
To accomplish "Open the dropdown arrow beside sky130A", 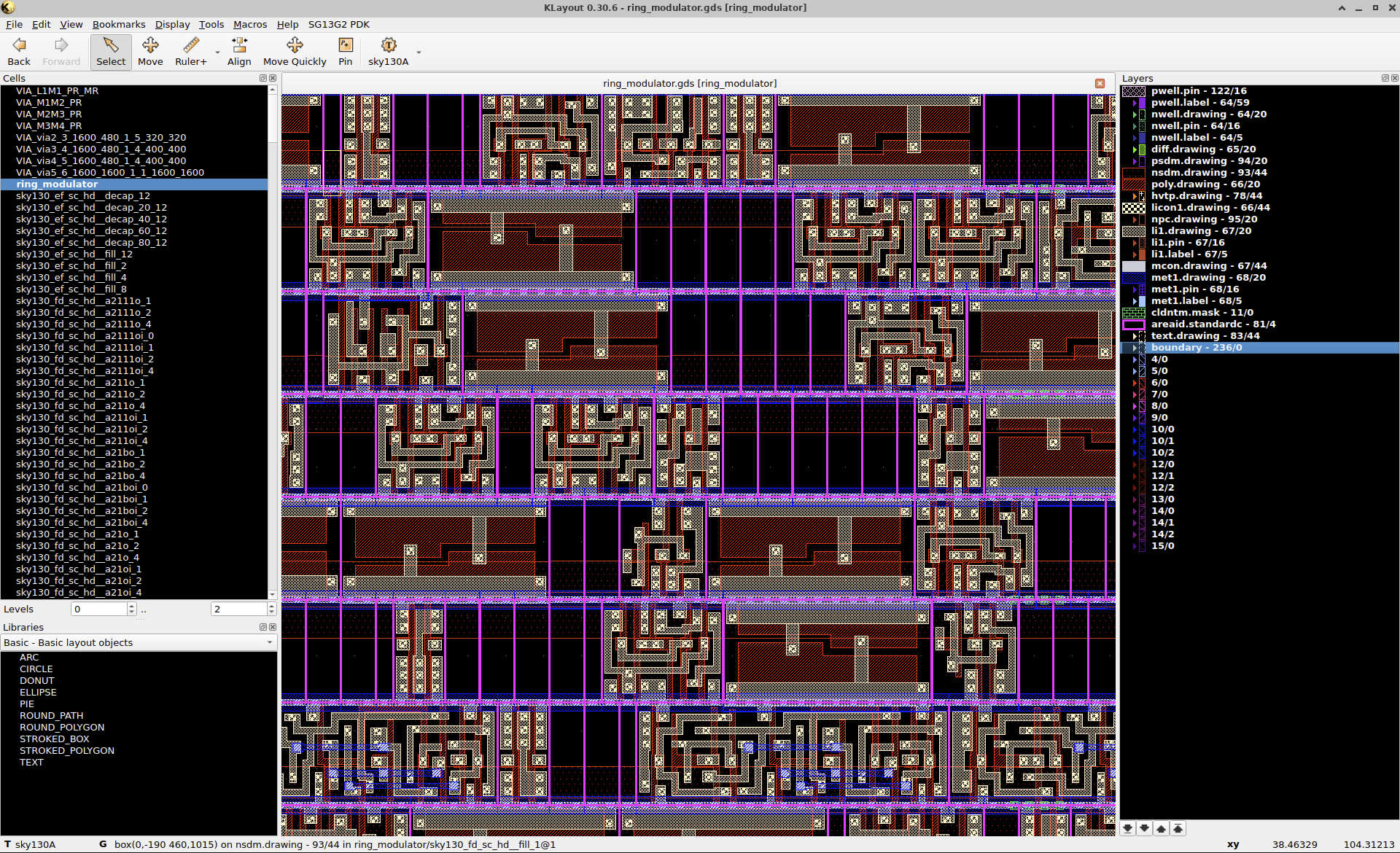I will tap(418, 52).
